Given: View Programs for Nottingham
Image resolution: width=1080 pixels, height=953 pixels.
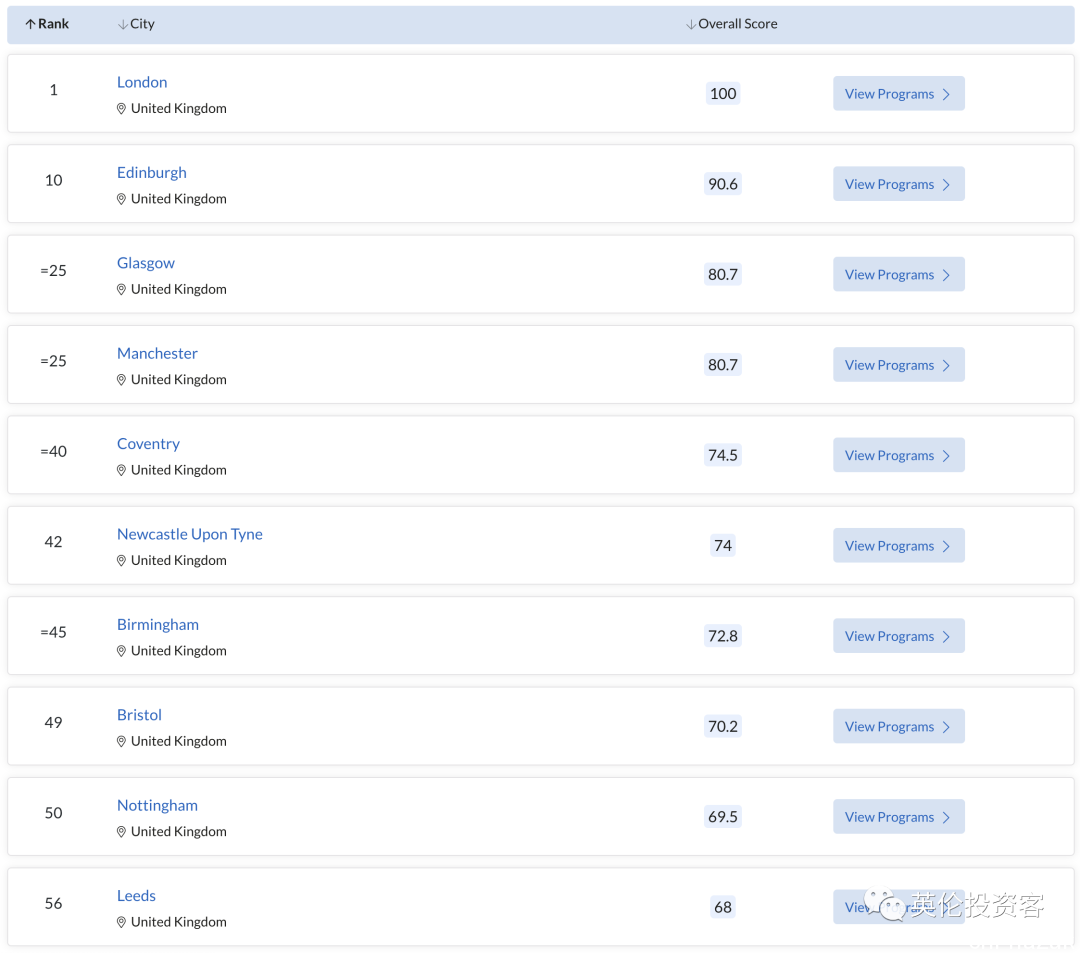Looking at the screenshot, I should tap(898, 817).
